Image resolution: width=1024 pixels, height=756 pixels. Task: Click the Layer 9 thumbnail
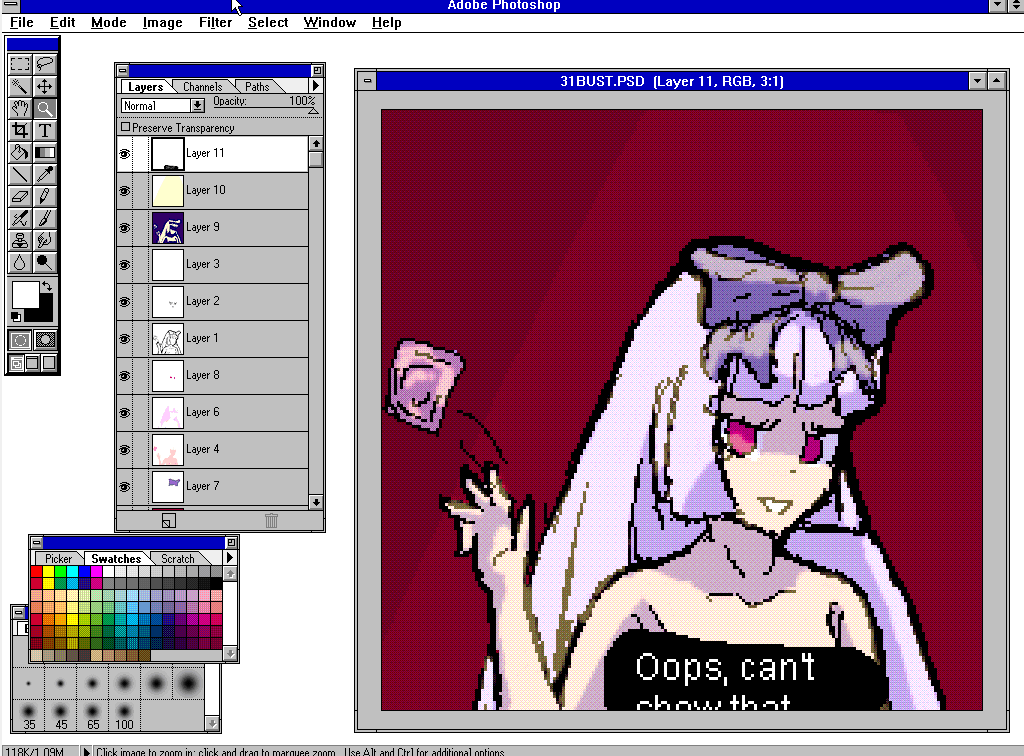coord(168,228)
